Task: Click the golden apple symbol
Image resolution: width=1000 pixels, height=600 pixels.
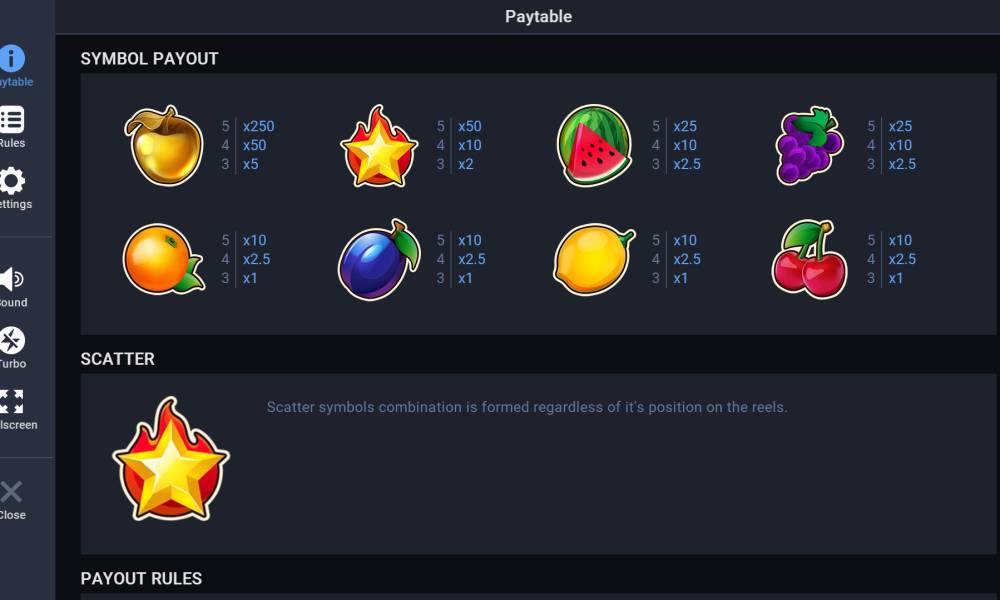Action: click(164, 145)
